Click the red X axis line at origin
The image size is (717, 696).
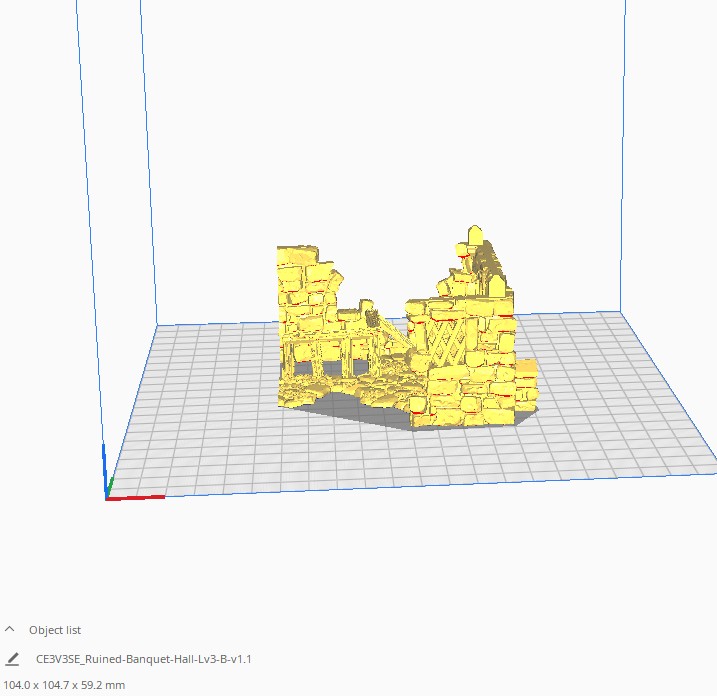pyautogui.click(x=140, y=496)
